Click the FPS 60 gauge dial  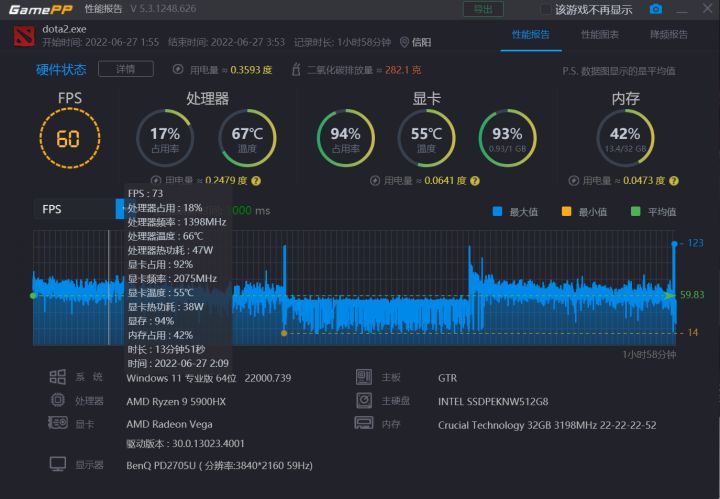click(x=70, y=138)
